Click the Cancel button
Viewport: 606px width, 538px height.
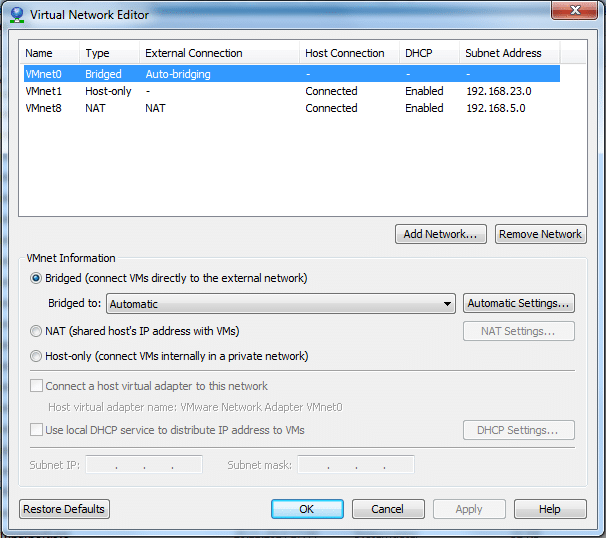pyautogui.click(x=388, y=509)
